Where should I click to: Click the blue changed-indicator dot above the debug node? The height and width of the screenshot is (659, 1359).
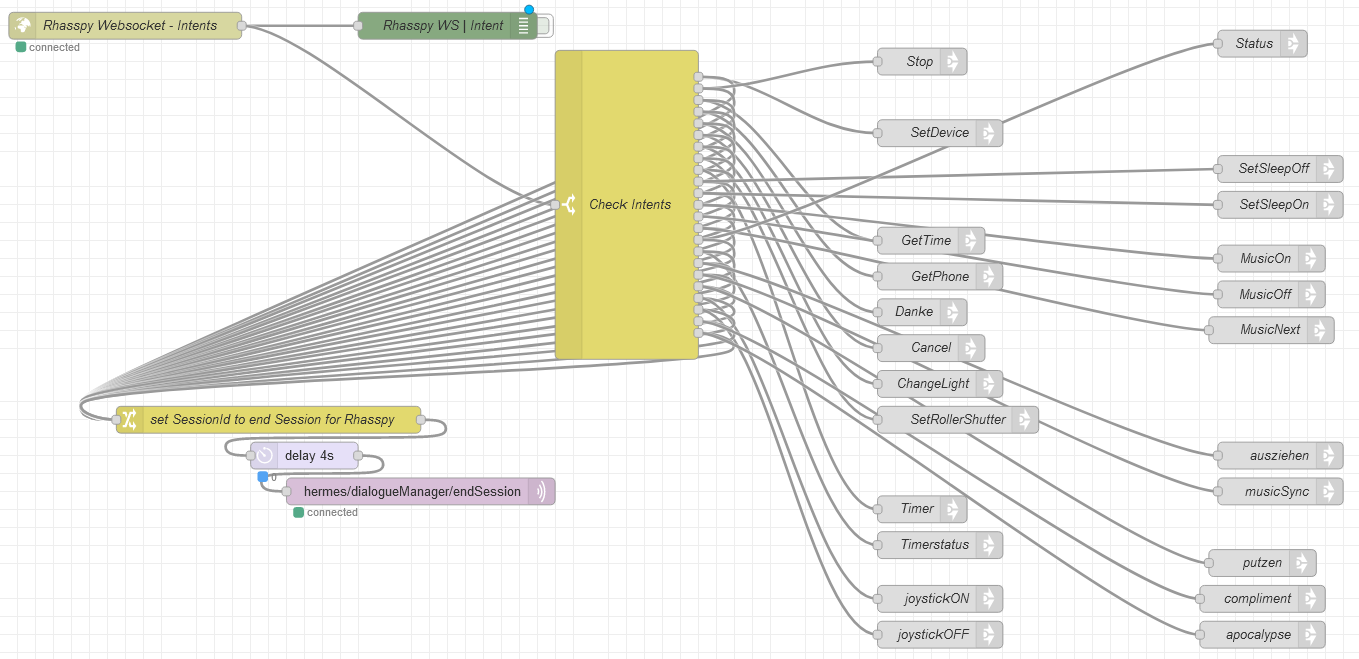[529, 10]
